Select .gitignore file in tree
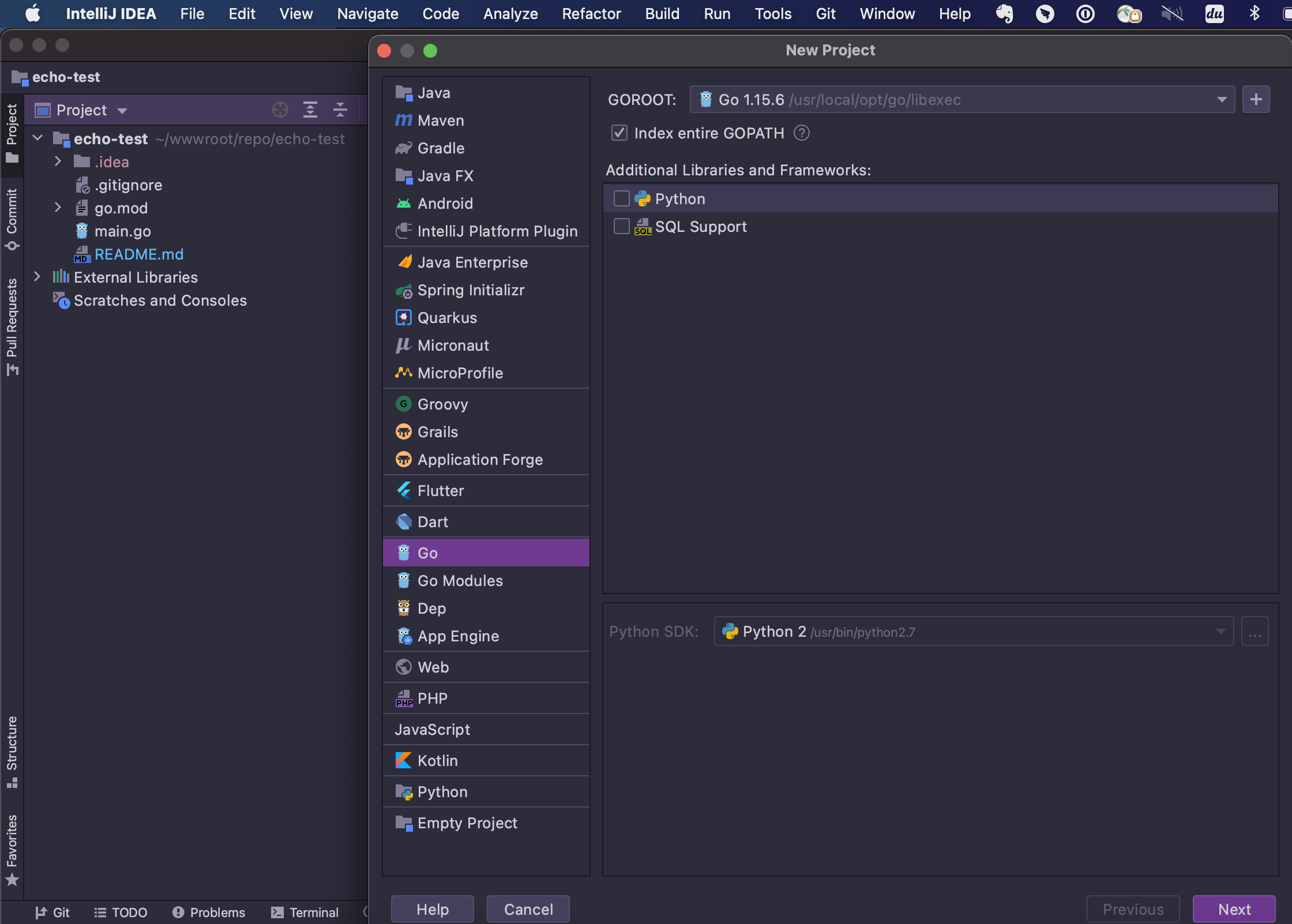 [x=128, y=185]
